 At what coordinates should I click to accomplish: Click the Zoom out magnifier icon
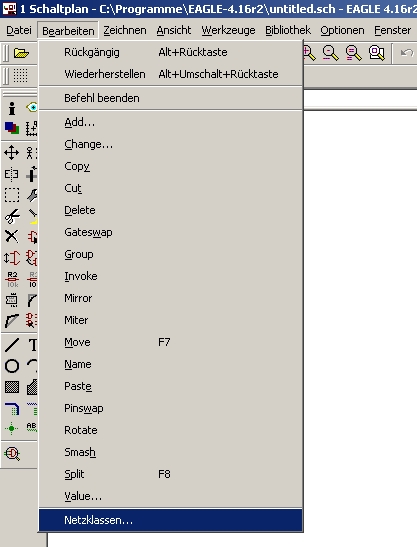(330, 53)
